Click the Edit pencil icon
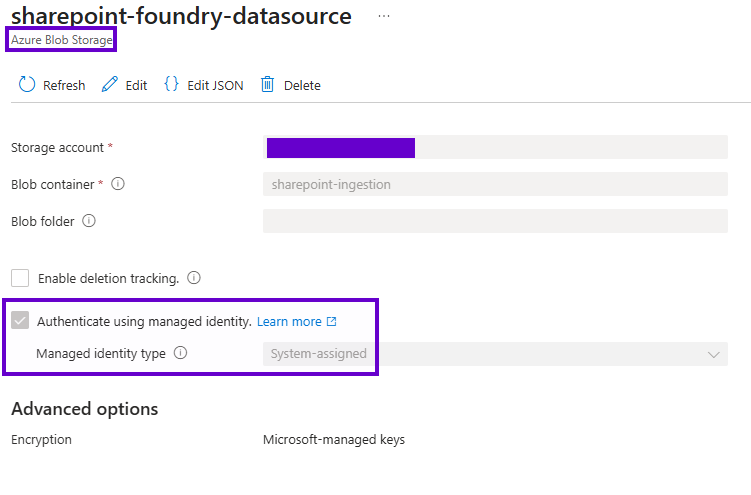751x495 pixels. pos(110,85)
